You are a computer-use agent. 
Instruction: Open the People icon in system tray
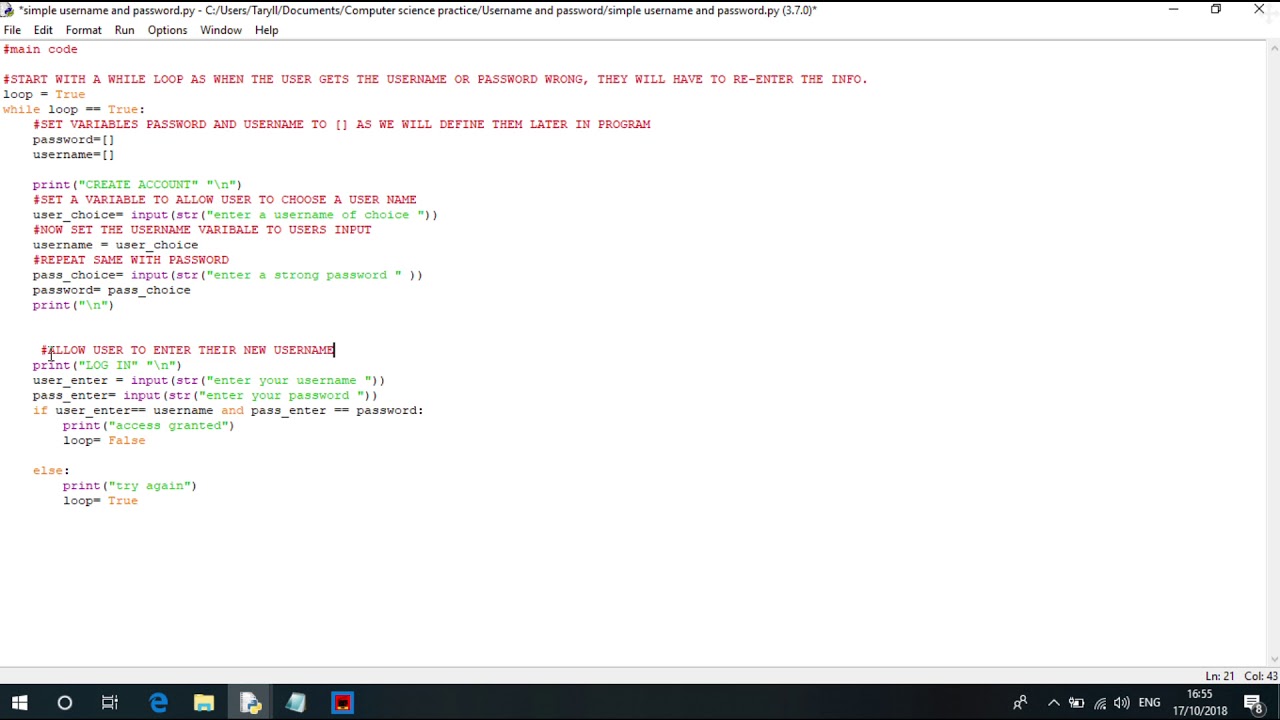[1020, 703]
